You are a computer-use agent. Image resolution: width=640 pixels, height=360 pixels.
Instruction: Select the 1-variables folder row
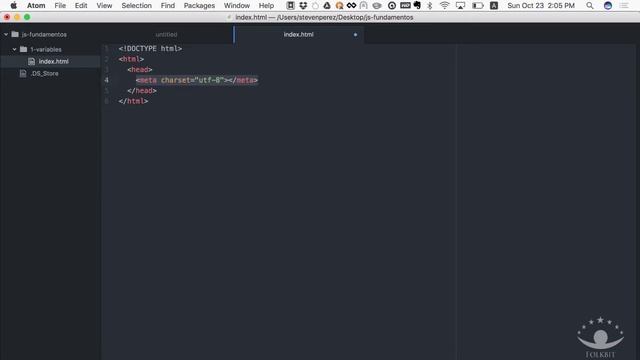[x=50, y=49]
